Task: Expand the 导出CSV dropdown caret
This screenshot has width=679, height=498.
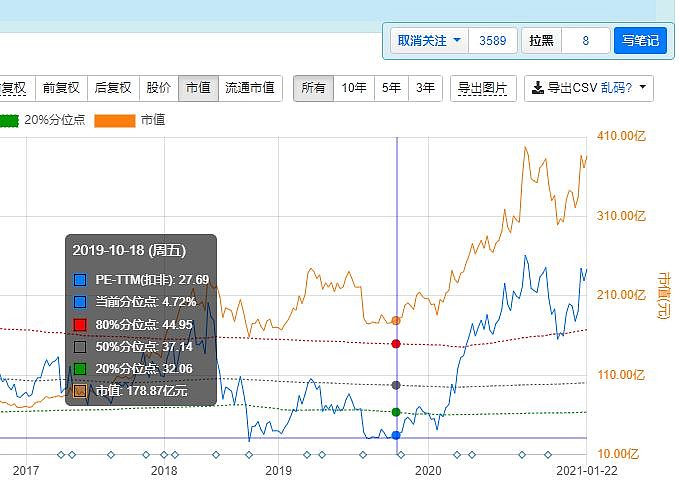Action: click(643, 87)
